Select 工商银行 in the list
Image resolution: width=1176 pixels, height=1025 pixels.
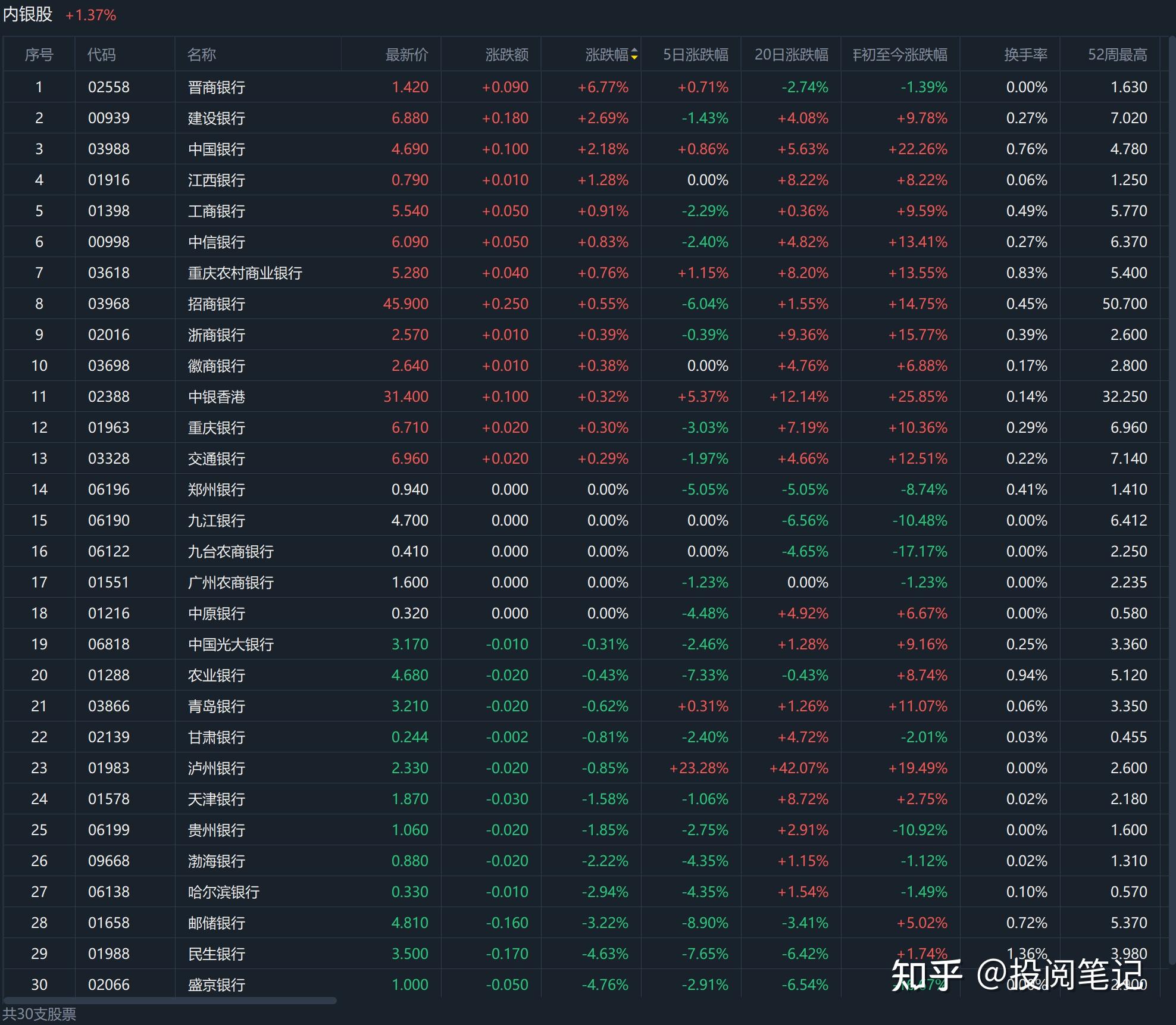tap(217, 211)
